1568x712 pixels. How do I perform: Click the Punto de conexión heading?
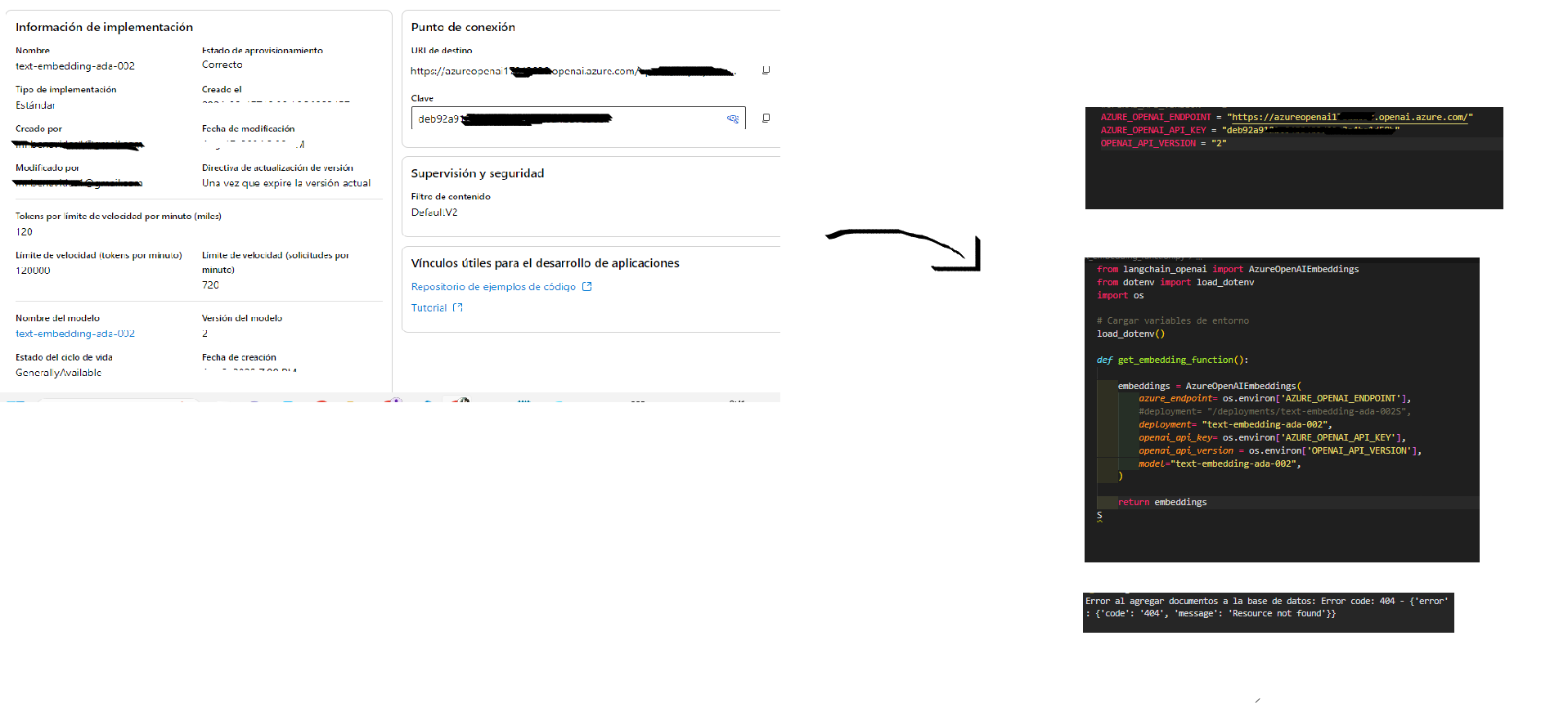(463, 27)
